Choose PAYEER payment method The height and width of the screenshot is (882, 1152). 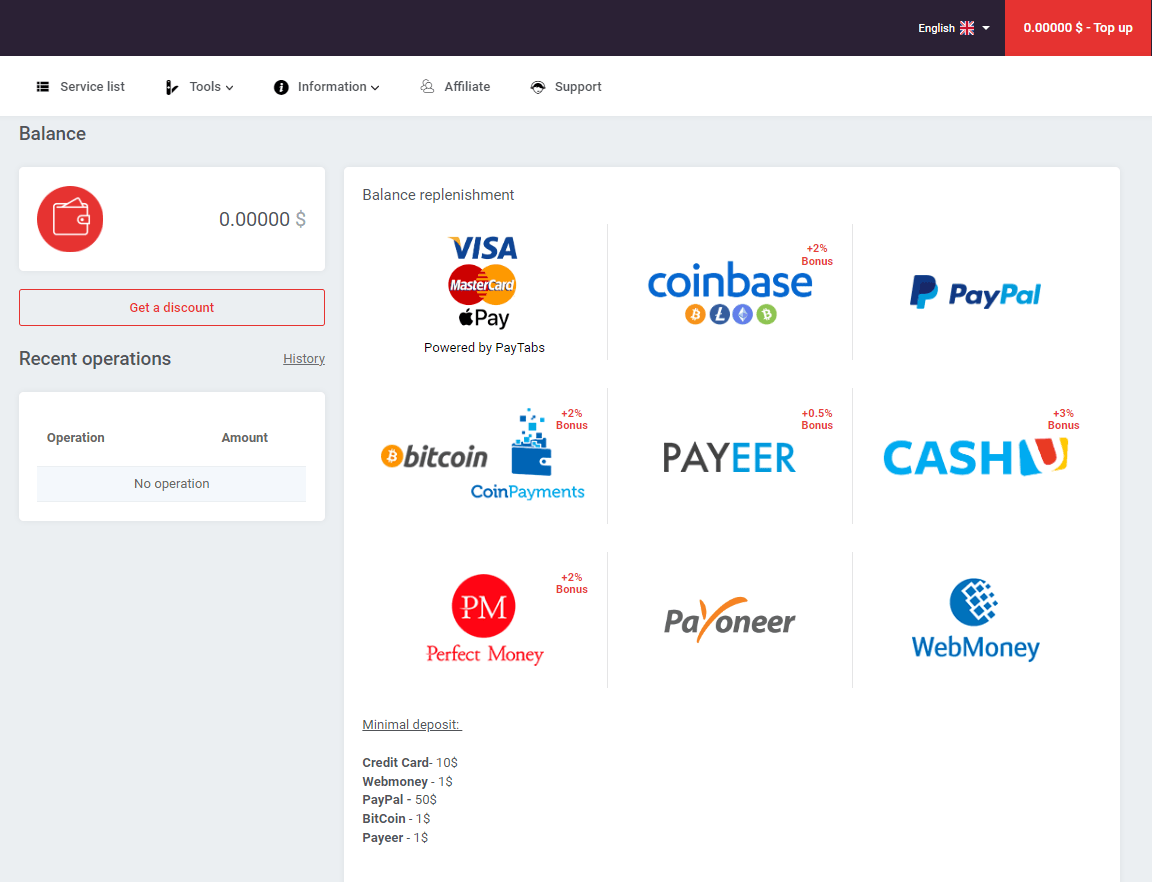click(730, 456)
